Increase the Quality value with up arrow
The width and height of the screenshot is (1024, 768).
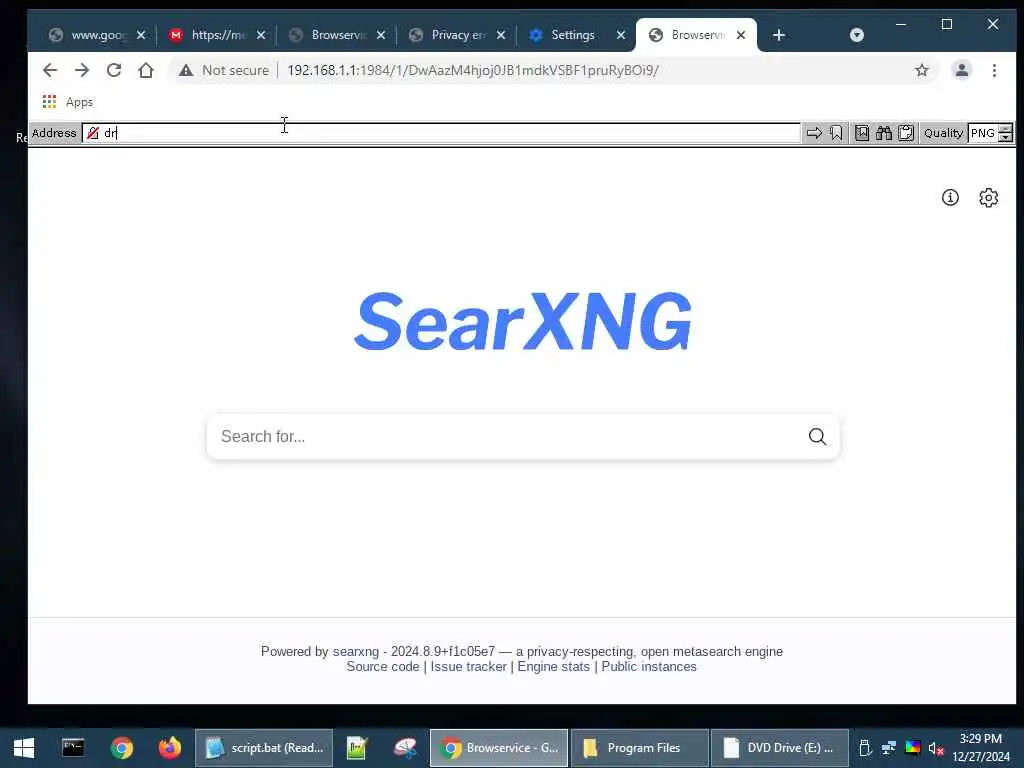1006,128
